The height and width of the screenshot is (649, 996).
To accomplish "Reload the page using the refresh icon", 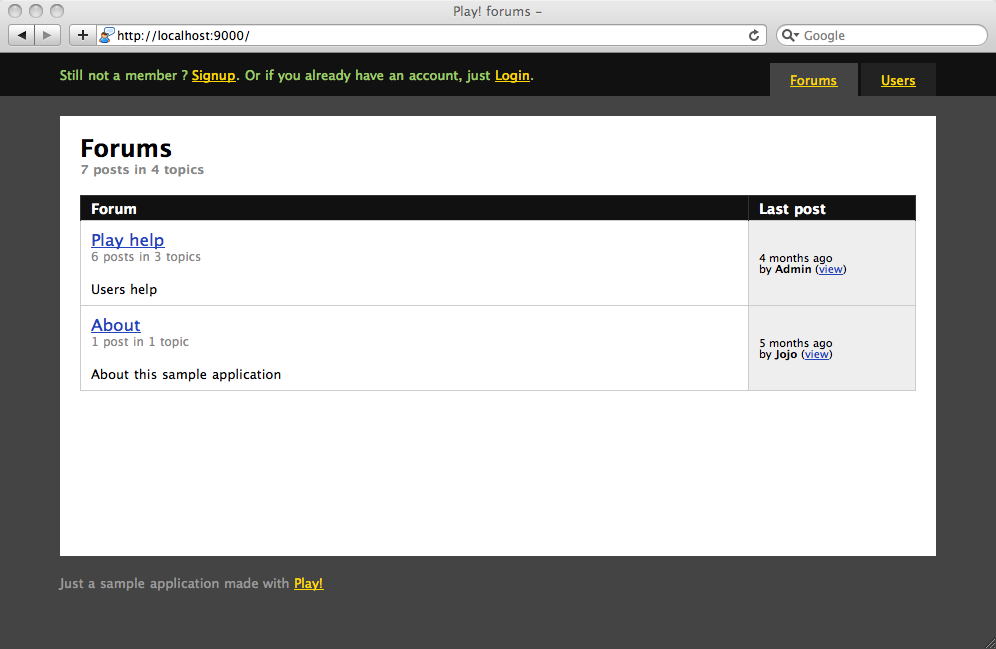I will click(x=754, y=35).
